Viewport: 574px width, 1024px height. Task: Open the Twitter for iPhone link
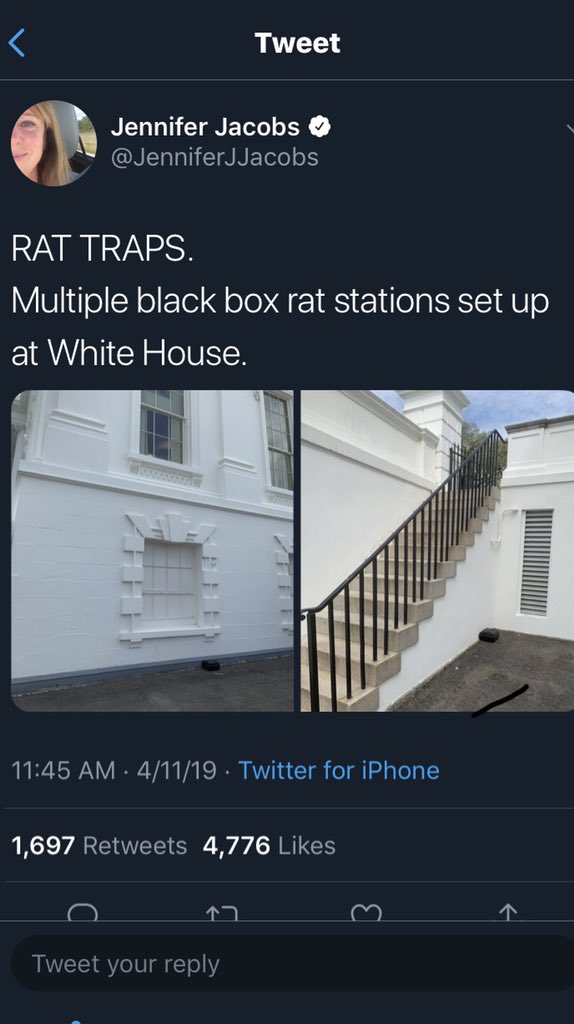(x=338, y=770)
